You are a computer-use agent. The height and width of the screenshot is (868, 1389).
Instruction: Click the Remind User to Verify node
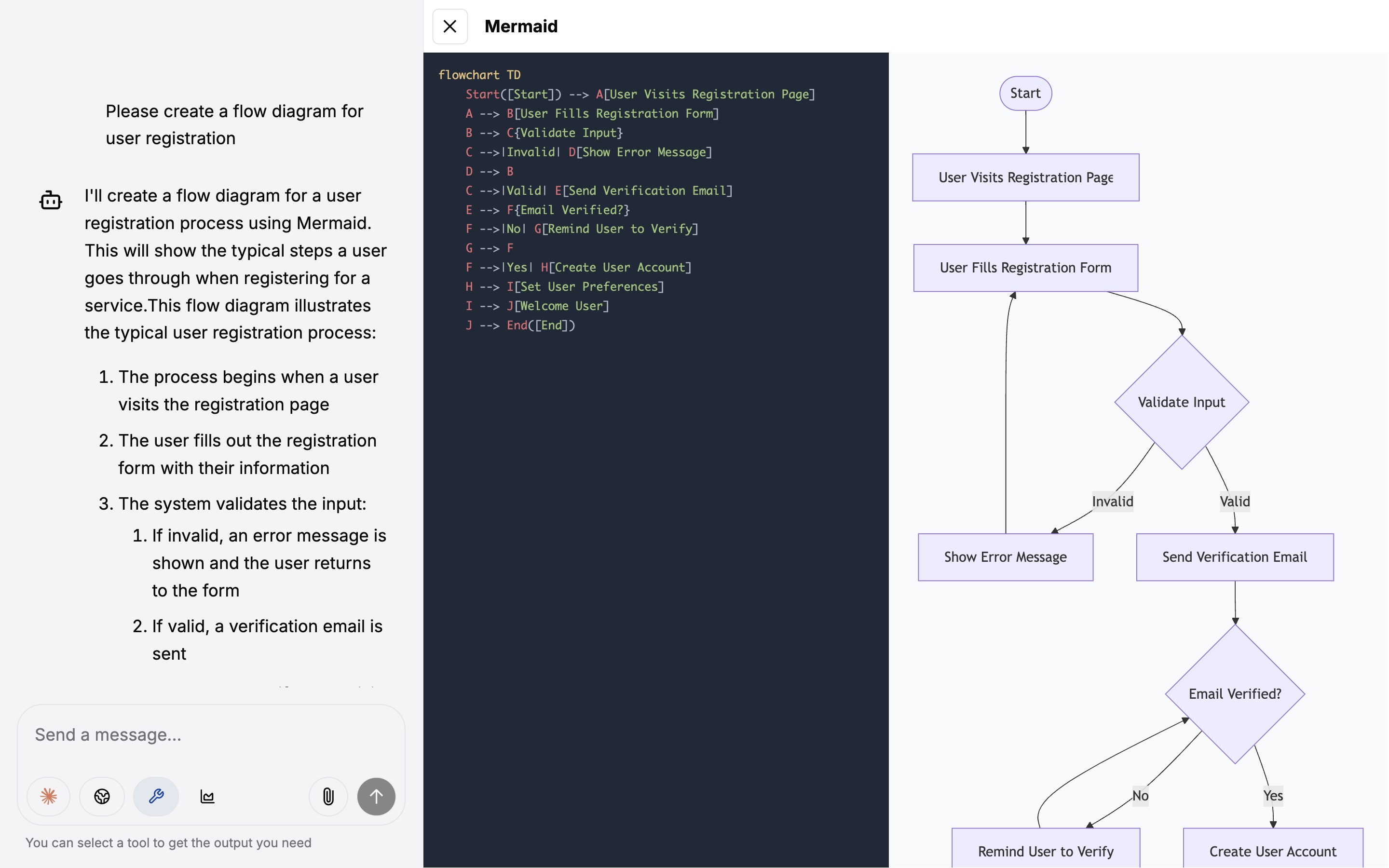pyautogui.click(x=1046, y=848)
